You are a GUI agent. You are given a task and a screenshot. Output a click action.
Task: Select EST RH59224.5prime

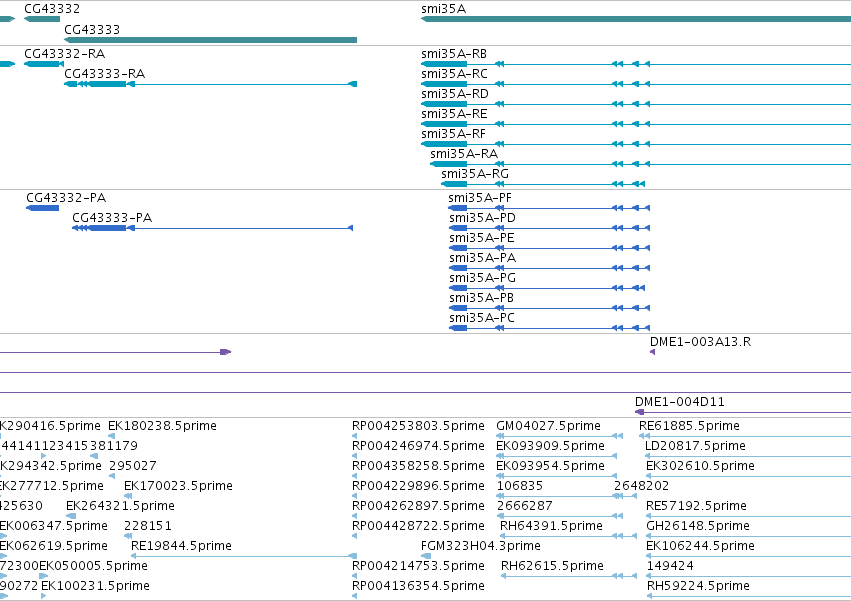coord(698,586)
